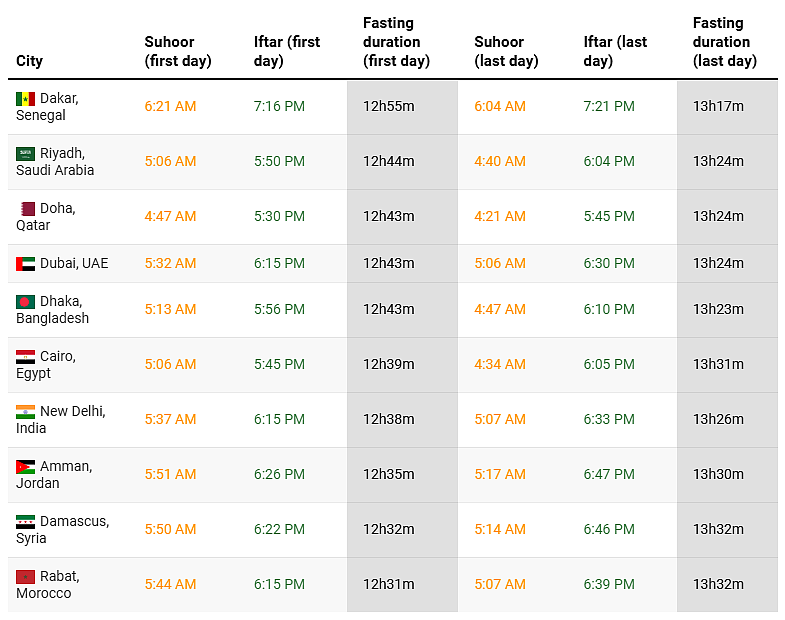Click the UAE flag icon
This screenshot has height=620, width=785.
26,264
